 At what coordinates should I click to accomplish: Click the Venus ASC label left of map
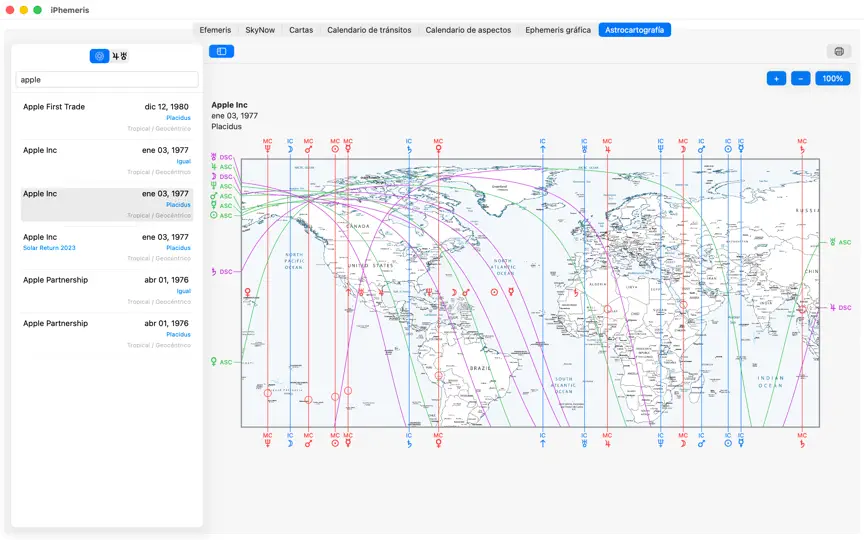click(x=222, y=362)
